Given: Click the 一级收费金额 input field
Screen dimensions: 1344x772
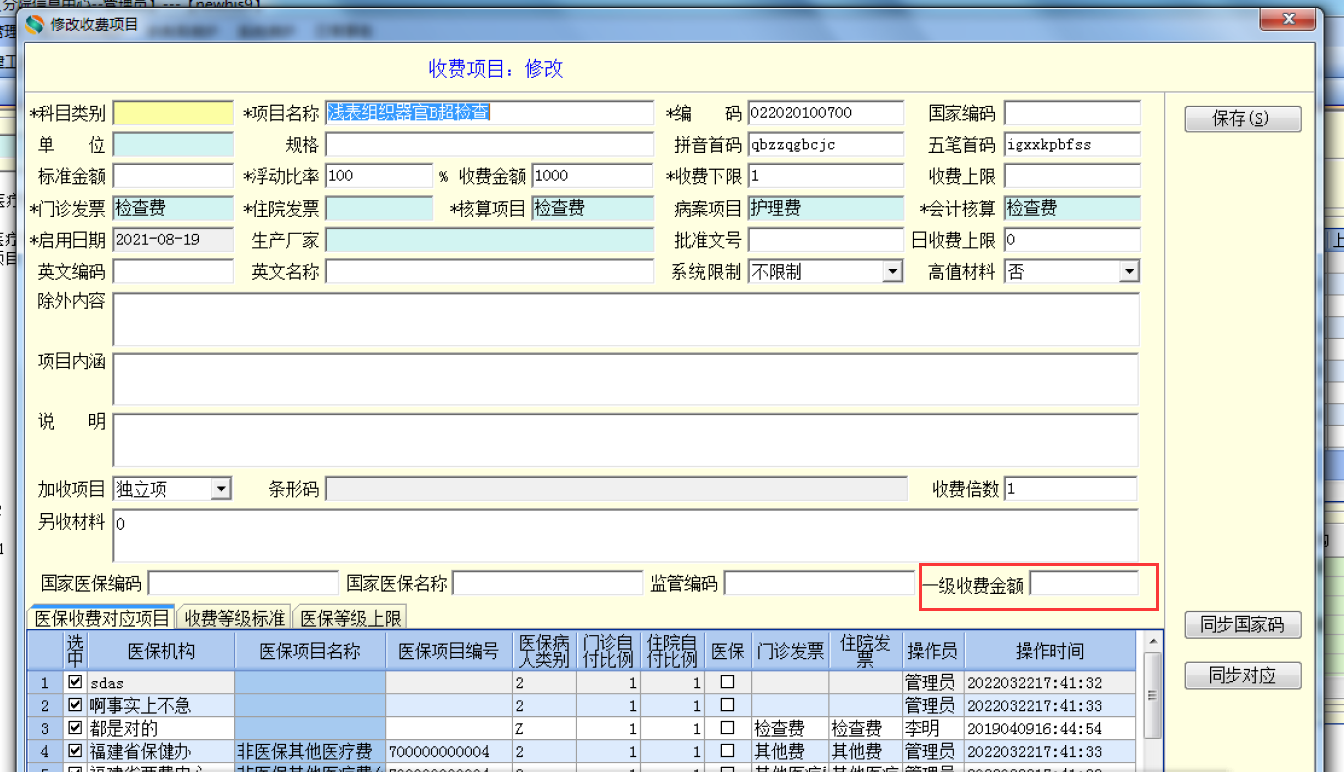Looking at the screenshot, I should (x=1084, y=583).
